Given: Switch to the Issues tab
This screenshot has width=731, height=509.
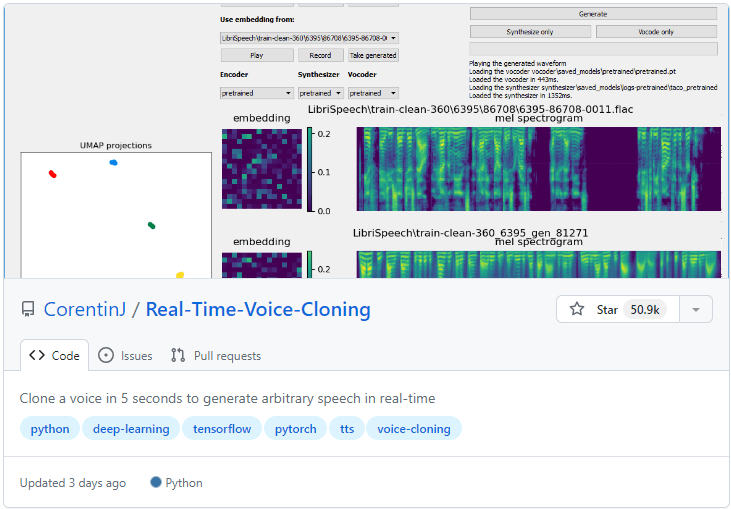Looking at the screenshot, I should click(125, 356).
